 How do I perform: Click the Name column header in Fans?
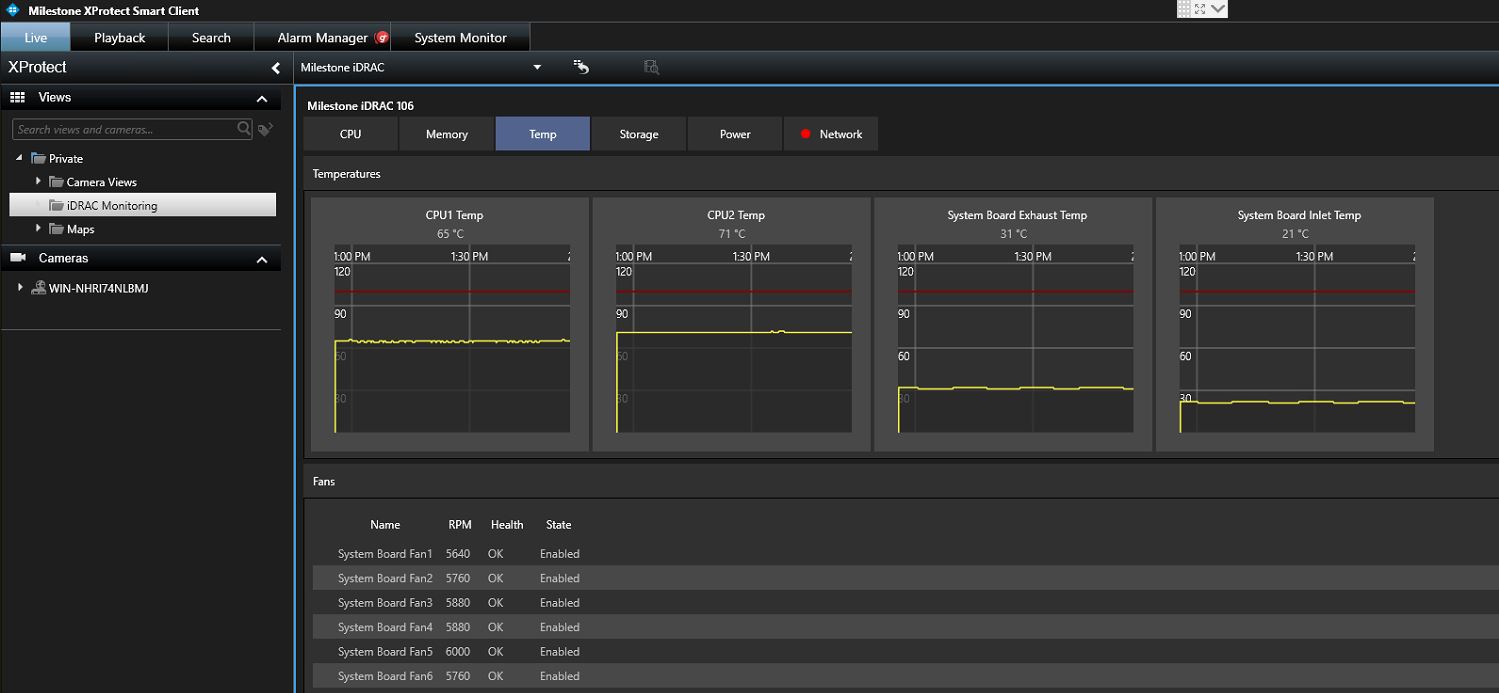pyautogui.click(x=385, y=525)
